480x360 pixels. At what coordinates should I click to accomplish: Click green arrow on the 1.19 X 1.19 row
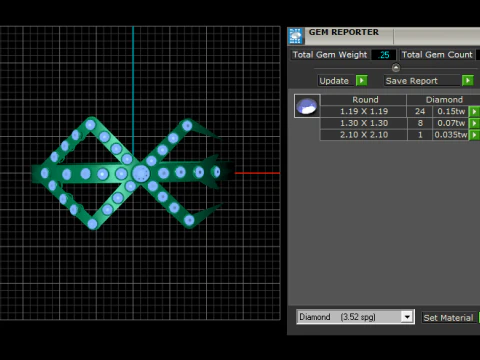tap(474, 111)
